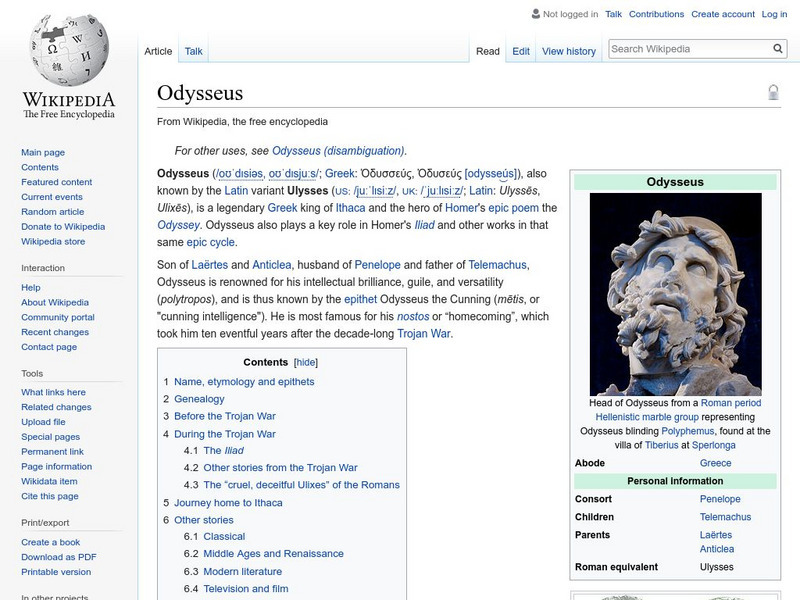Open the Odysseus statue head image
The image size is (800, 600).
[676, 294]
